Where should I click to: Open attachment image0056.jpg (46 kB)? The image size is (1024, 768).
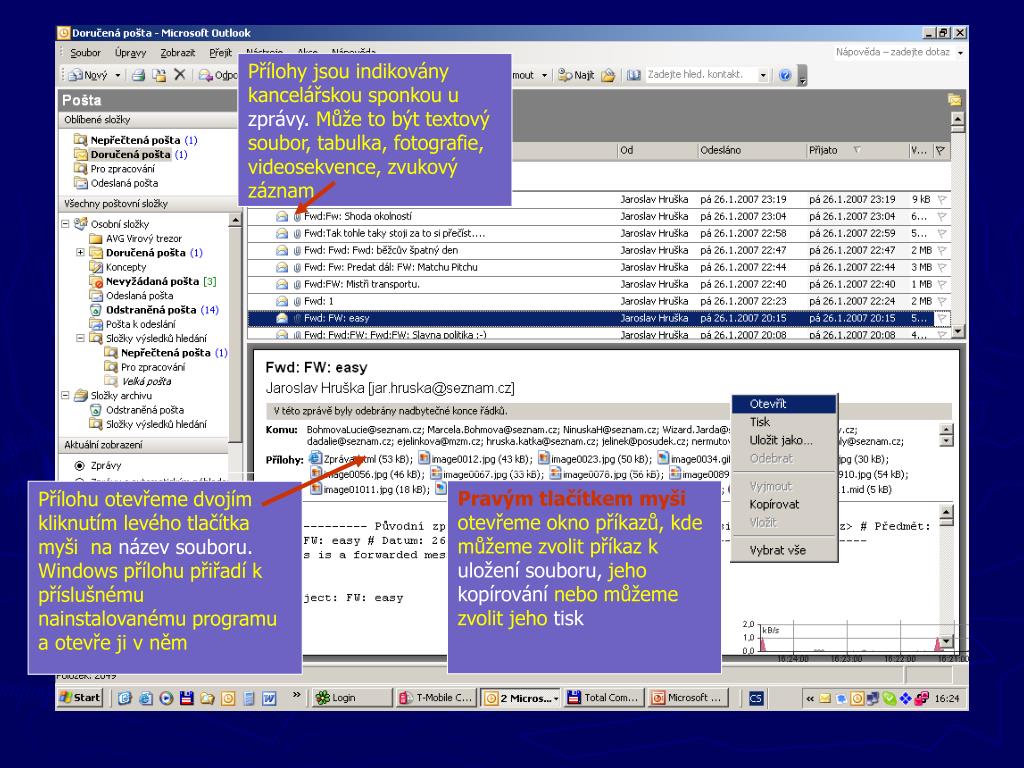(x=368, y=474)
